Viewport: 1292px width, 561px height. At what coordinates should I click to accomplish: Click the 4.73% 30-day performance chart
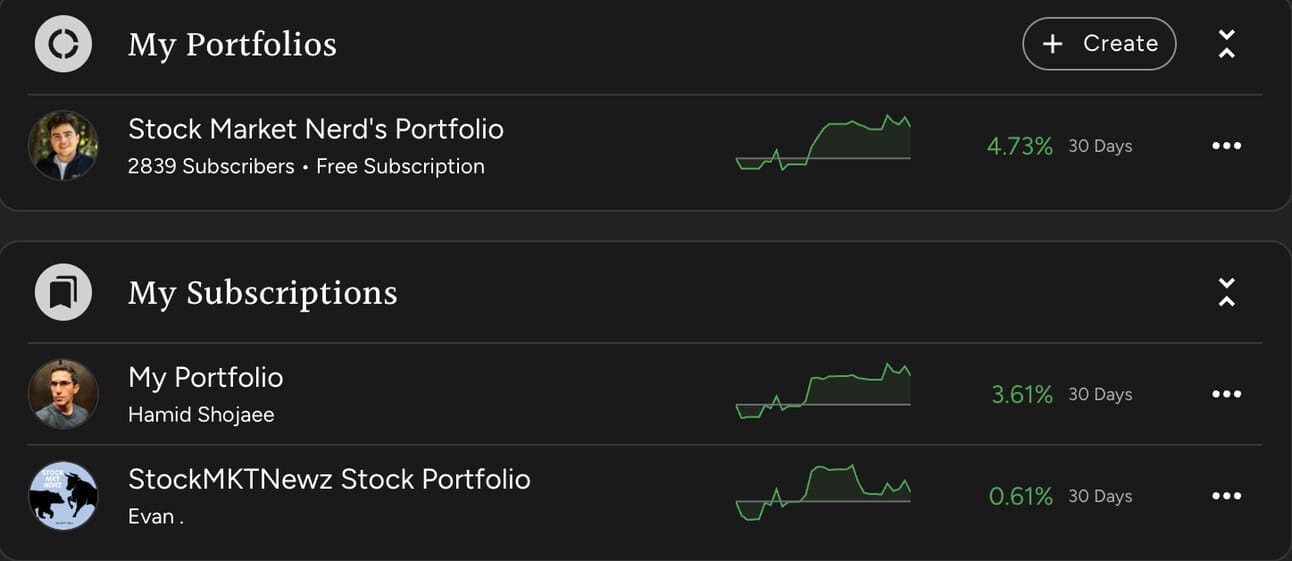[823, 143]
